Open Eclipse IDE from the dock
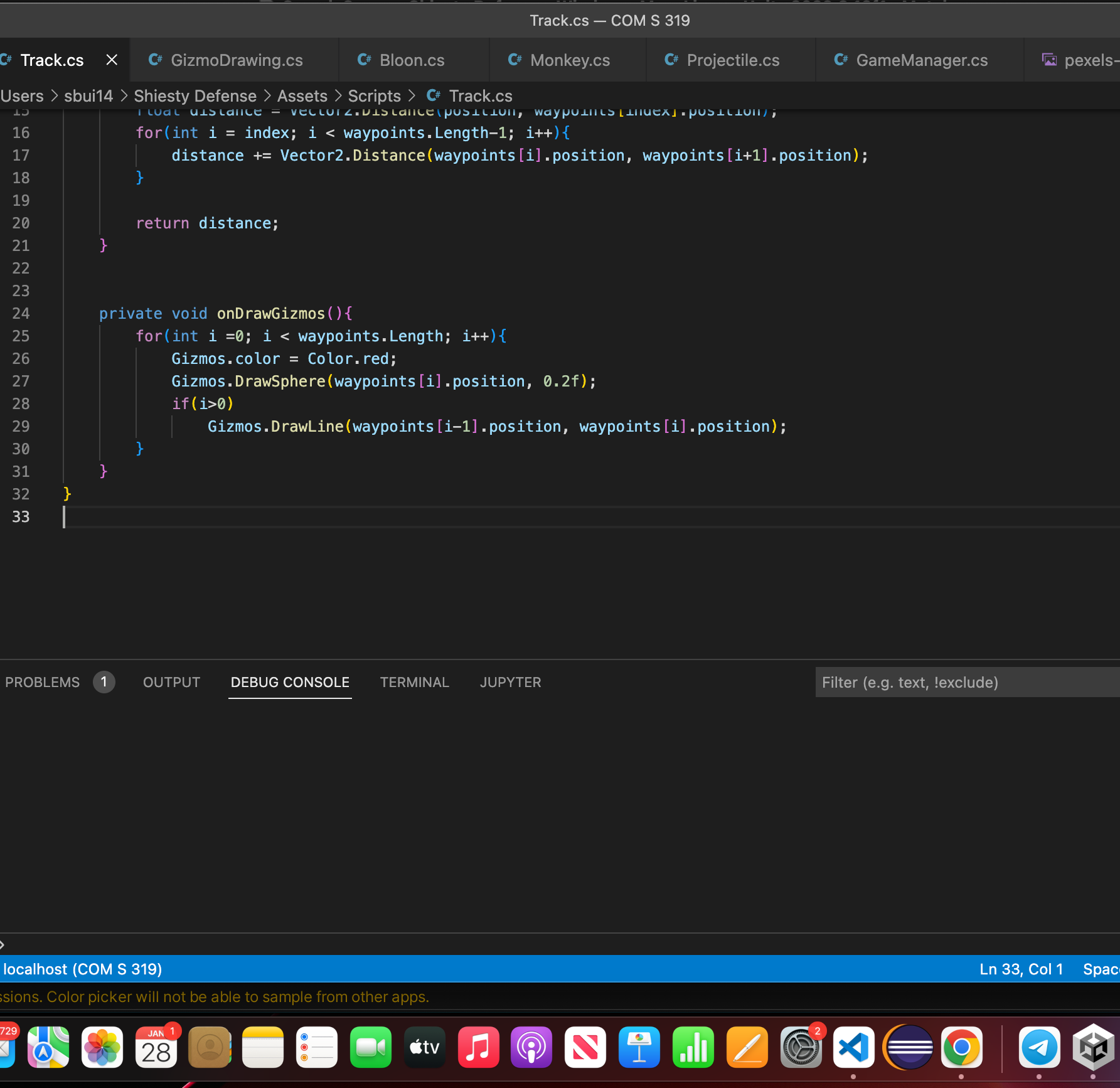This screenshot has width=1120, height=1088. coord(908,1047)
